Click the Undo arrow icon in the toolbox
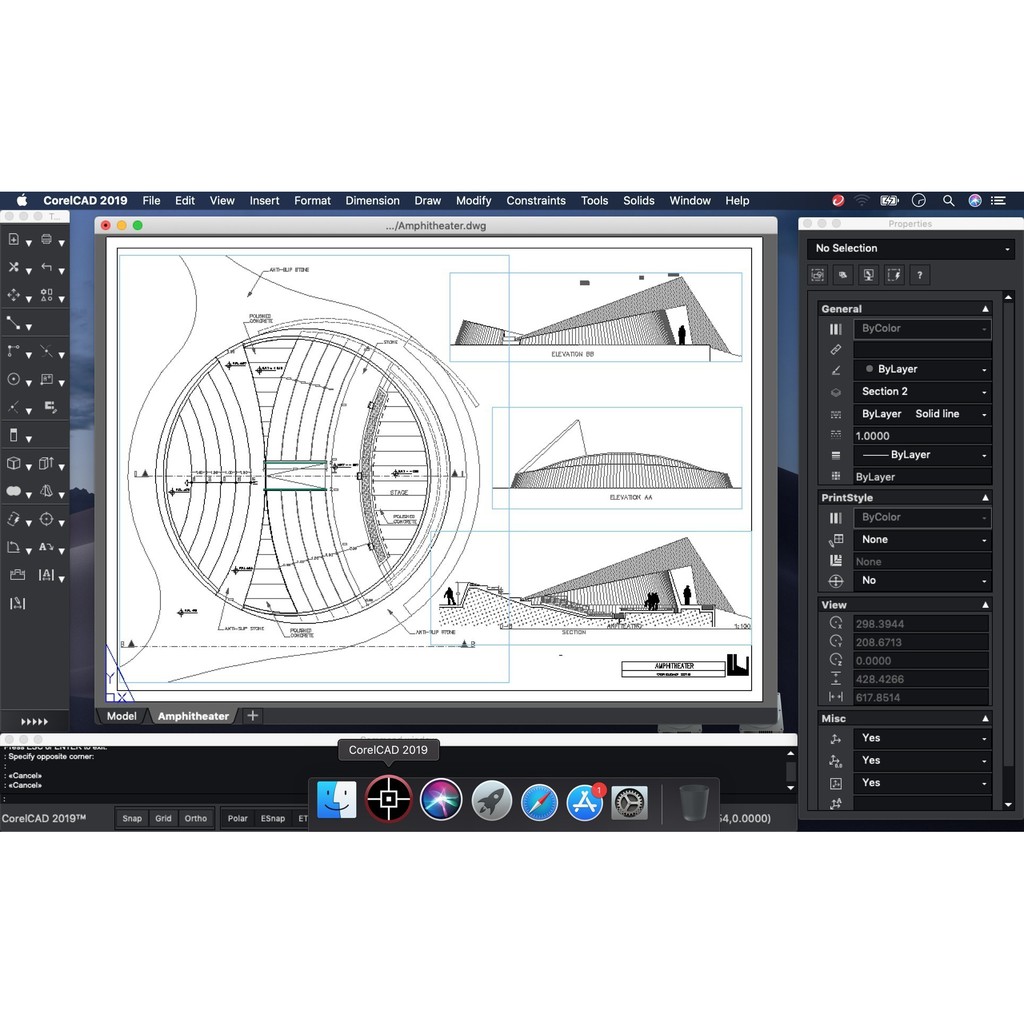1024x1024 pixels. coord(46,267)
